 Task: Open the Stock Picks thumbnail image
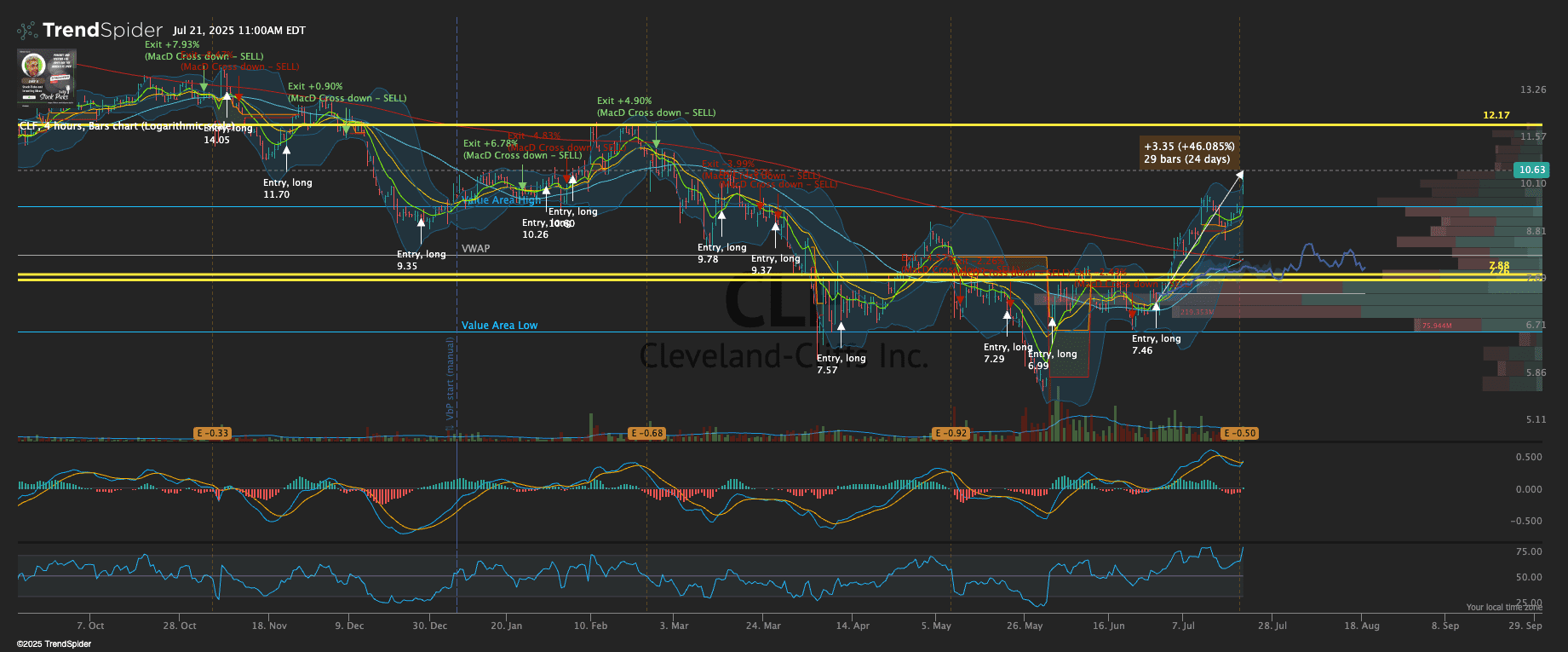[47, 76]
